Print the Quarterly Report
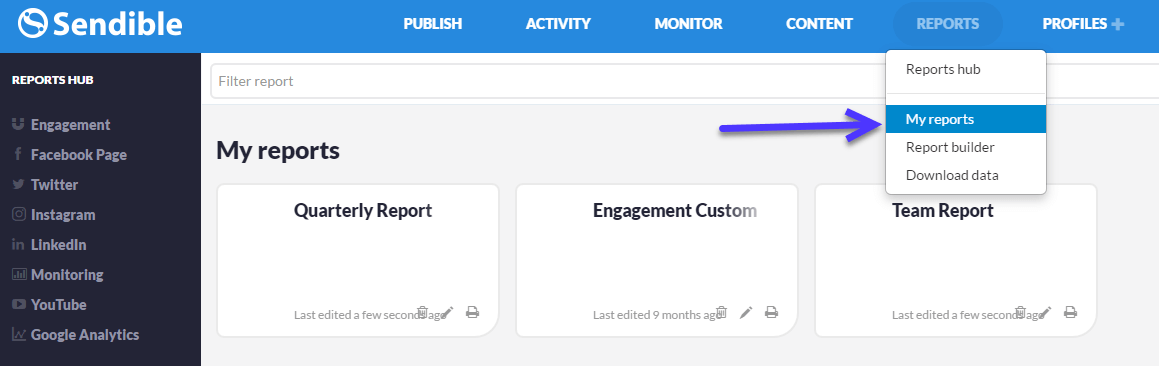Viewport: 1159px width, 366px height. [472, 313]
